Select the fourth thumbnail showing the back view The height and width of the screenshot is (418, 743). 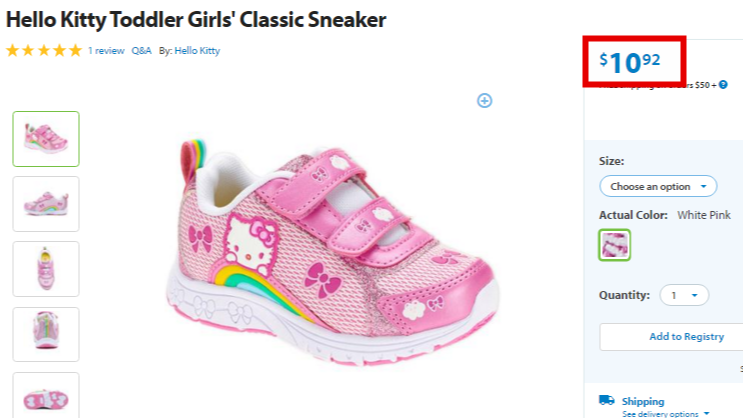[x=46, y=334]
